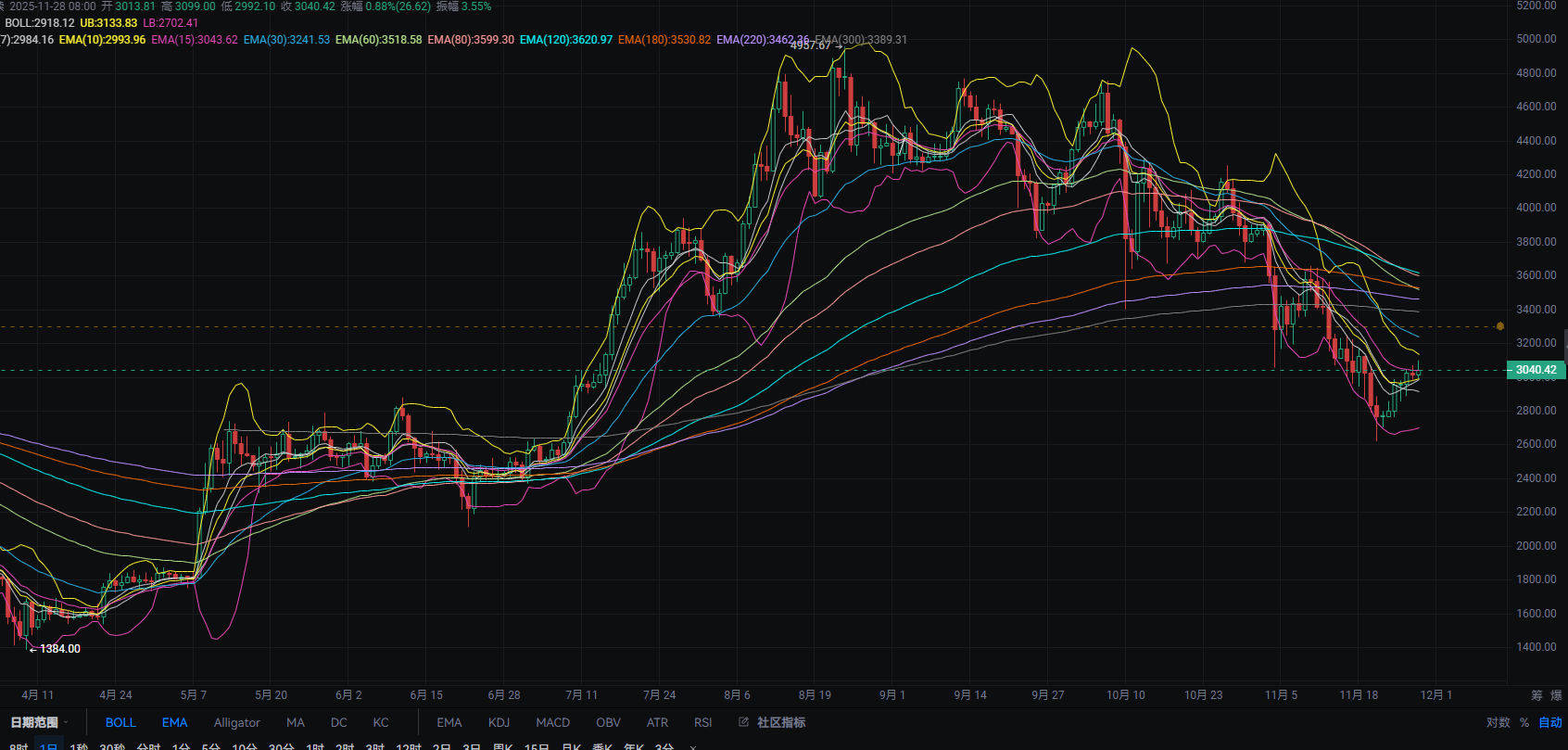This screenshot has width=1568, height=750.
Task: Click the 爆 liquidation icon
Action: [1556, 695]
